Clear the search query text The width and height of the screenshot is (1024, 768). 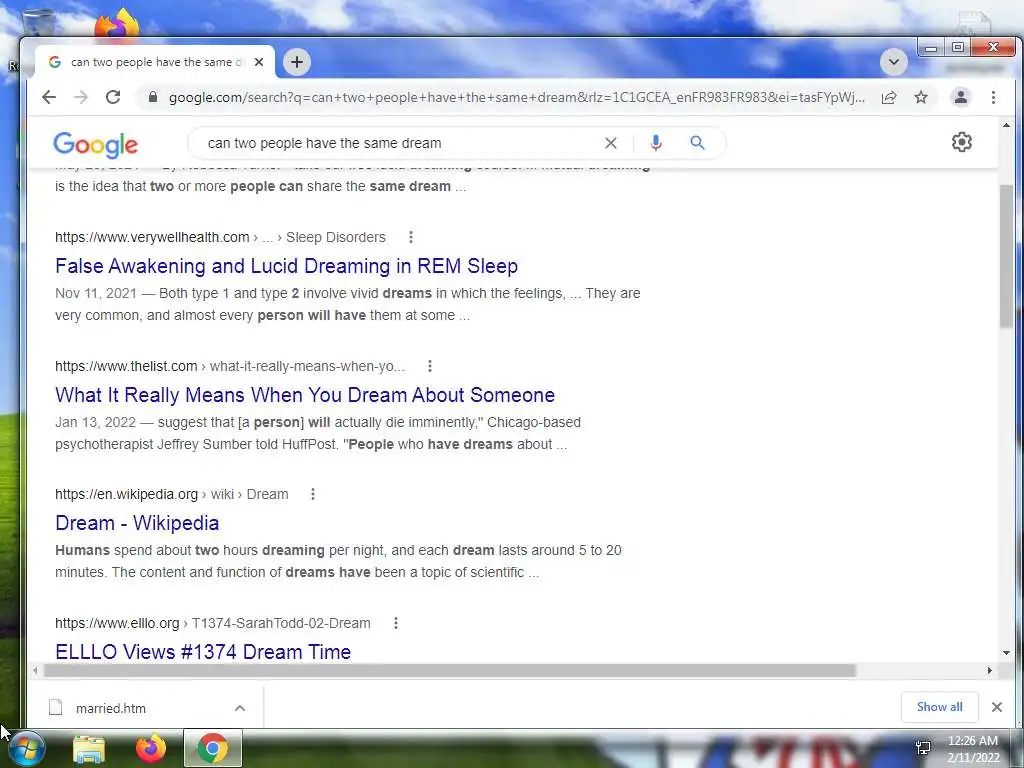[x=611, y=143]
